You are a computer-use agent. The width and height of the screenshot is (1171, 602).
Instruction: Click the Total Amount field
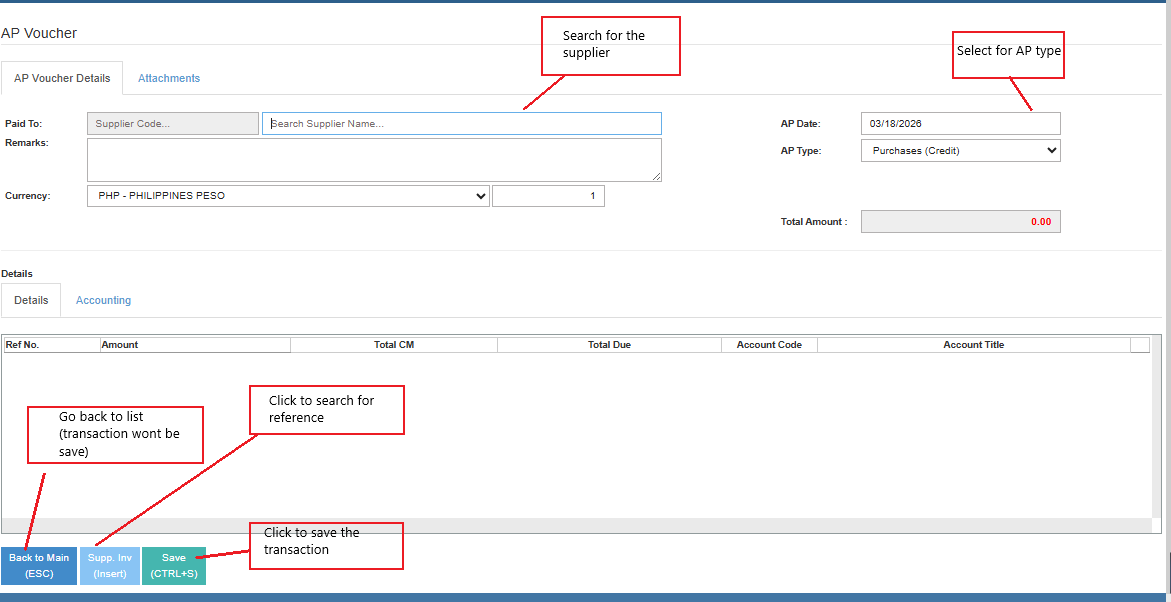click(x=960, y=222)
